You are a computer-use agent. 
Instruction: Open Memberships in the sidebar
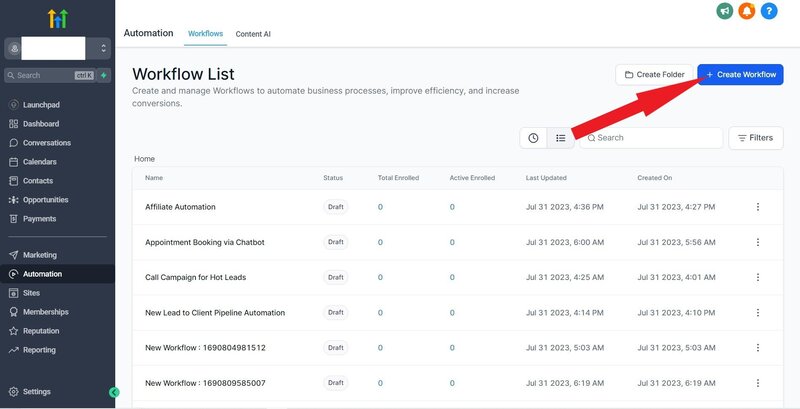tap(45, 312)
